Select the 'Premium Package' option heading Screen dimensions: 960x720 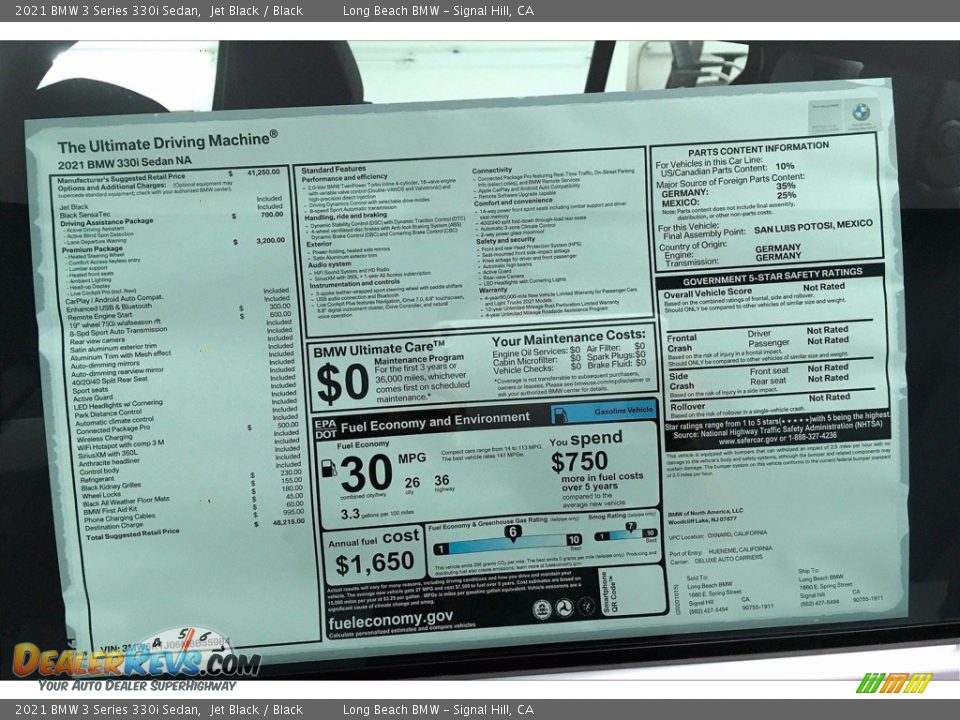point(92,249)
